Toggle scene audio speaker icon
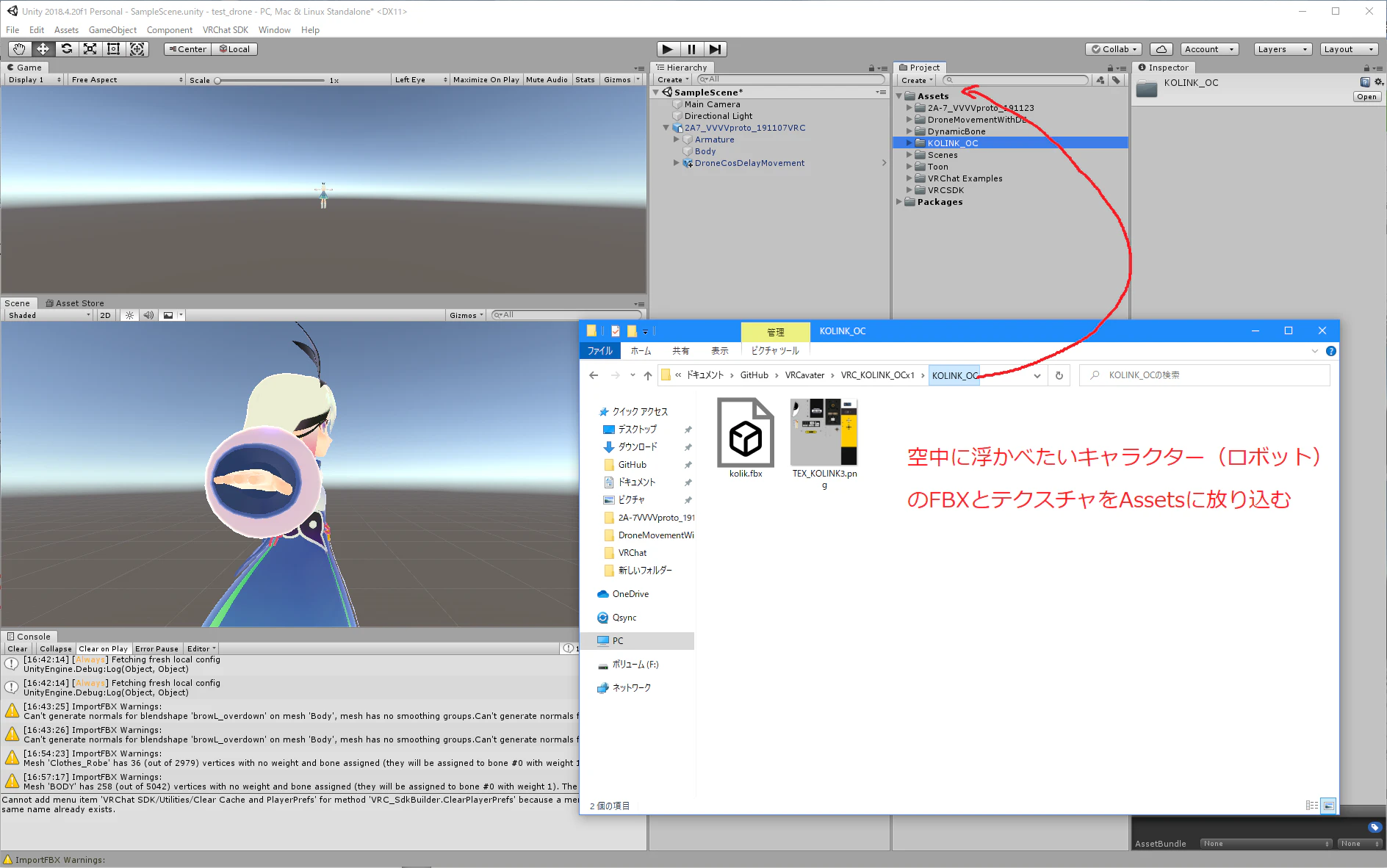 (x=148, y=315)
